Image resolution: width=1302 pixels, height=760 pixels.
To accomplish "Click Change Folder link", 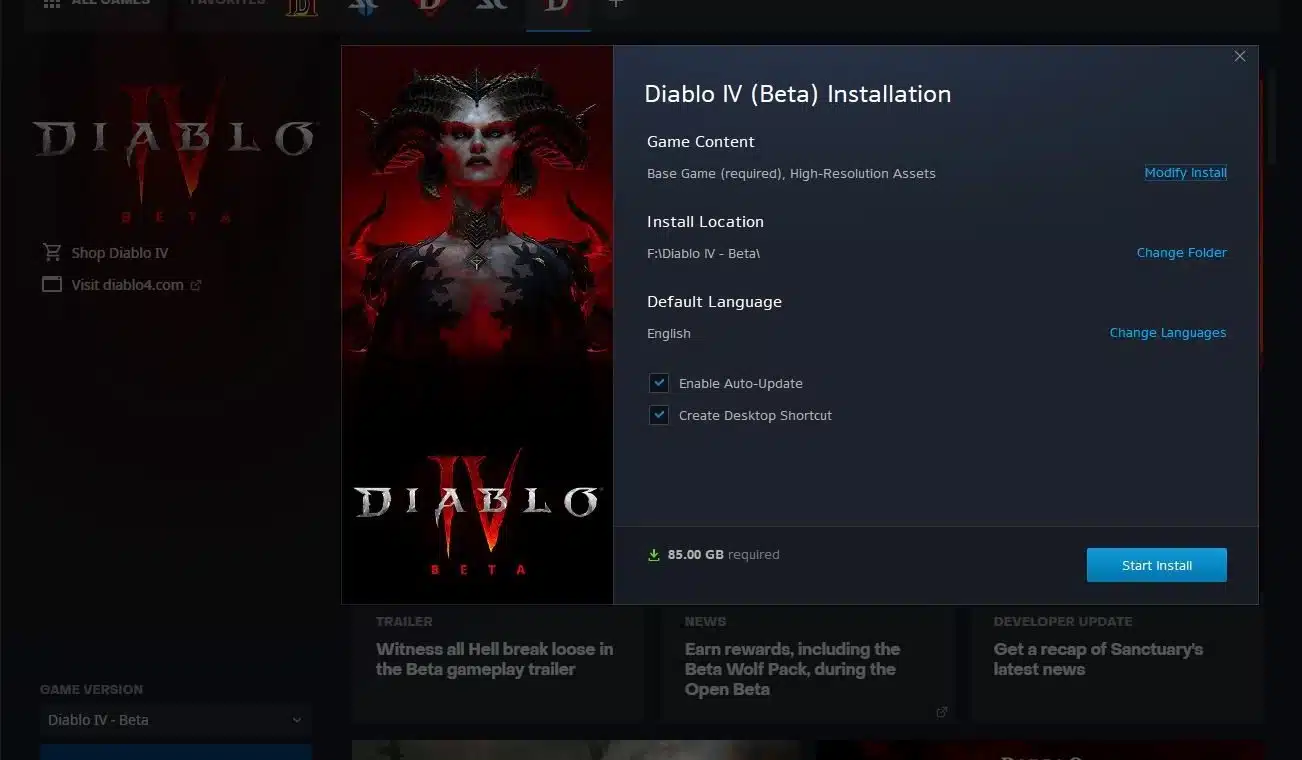I will [1182, 253].
